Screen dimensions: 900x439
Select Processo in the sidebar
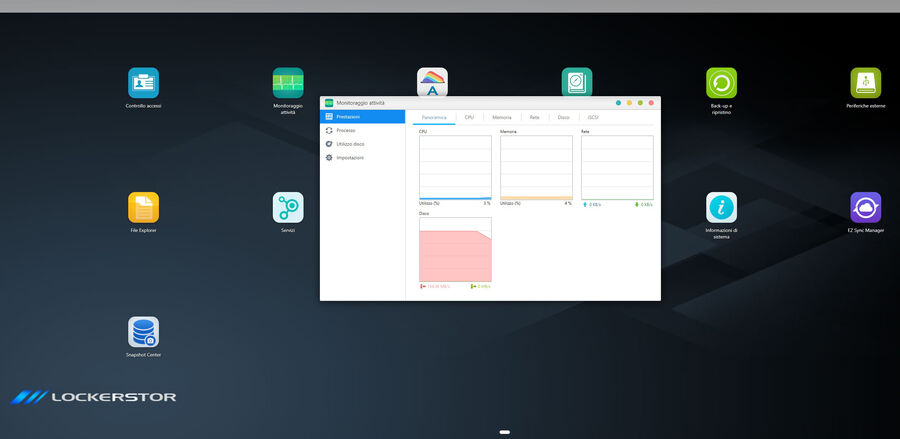(346, 130)
